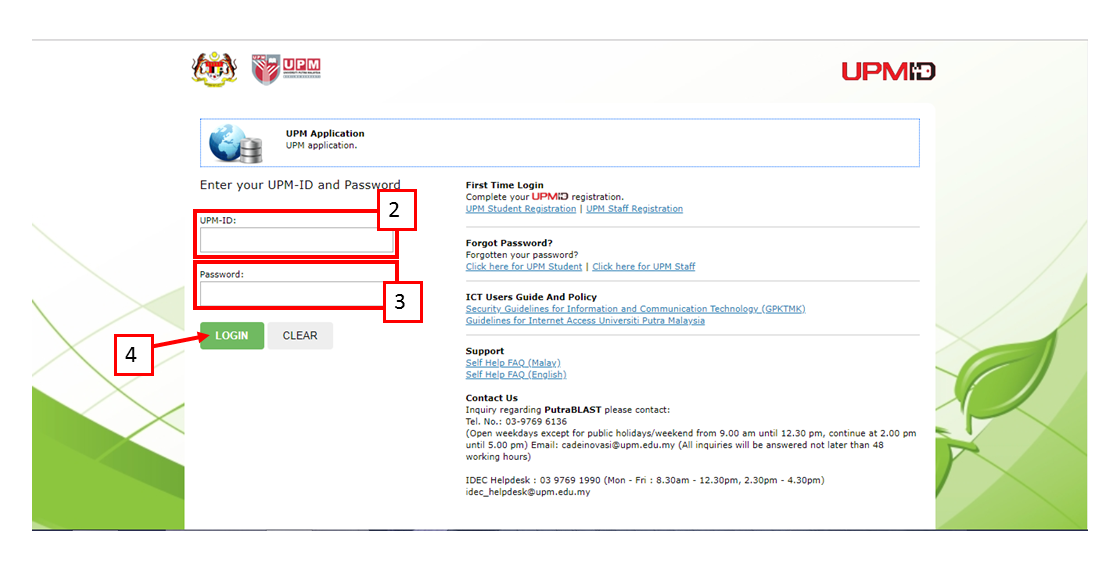Click the 'Contact Us' heading
This screenshot has width=1105, height=561.
[x=491, y=397]
